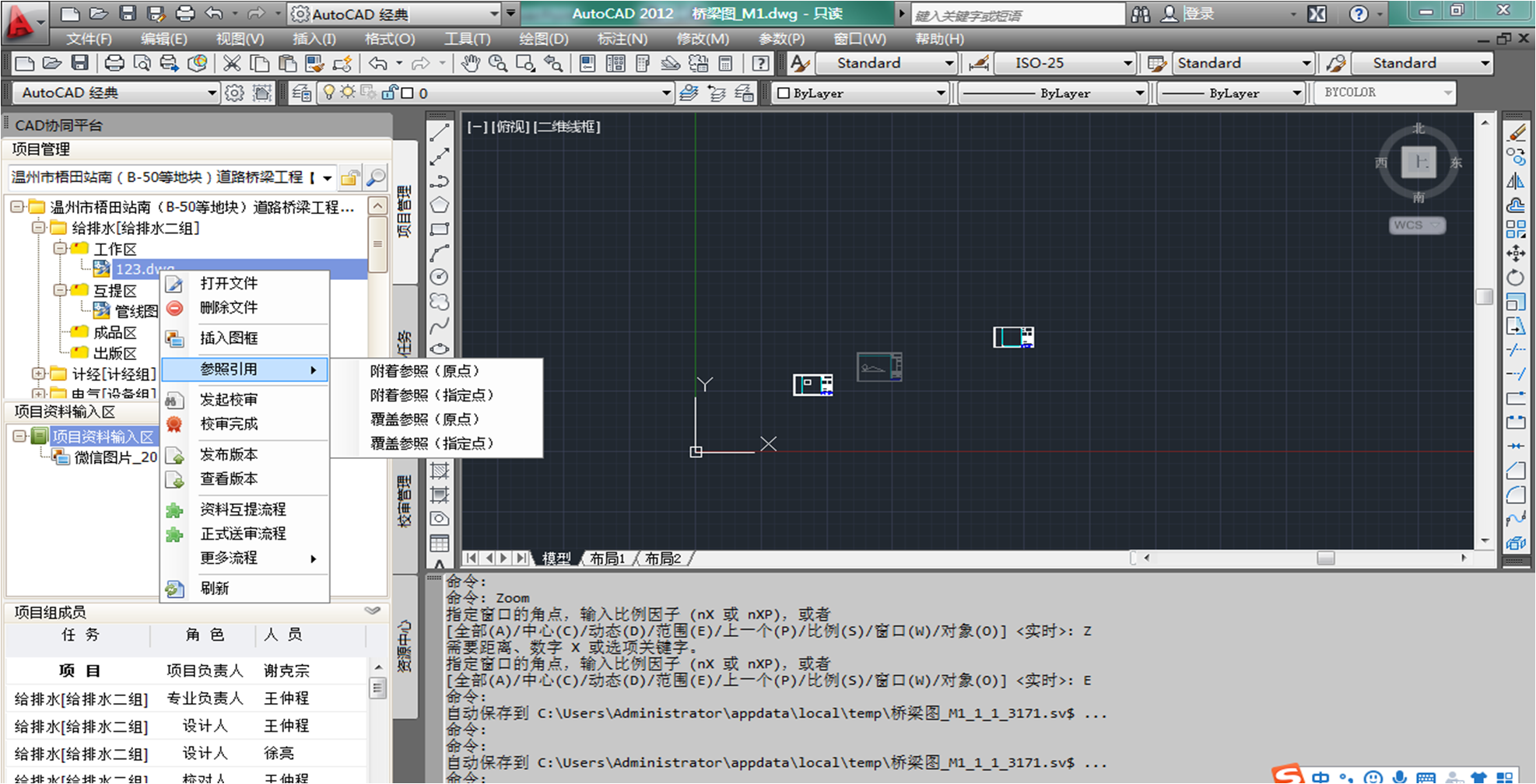1536x784 pixels.
Task: Switch to the 布局1 layout tab
Action: point(608,558)
